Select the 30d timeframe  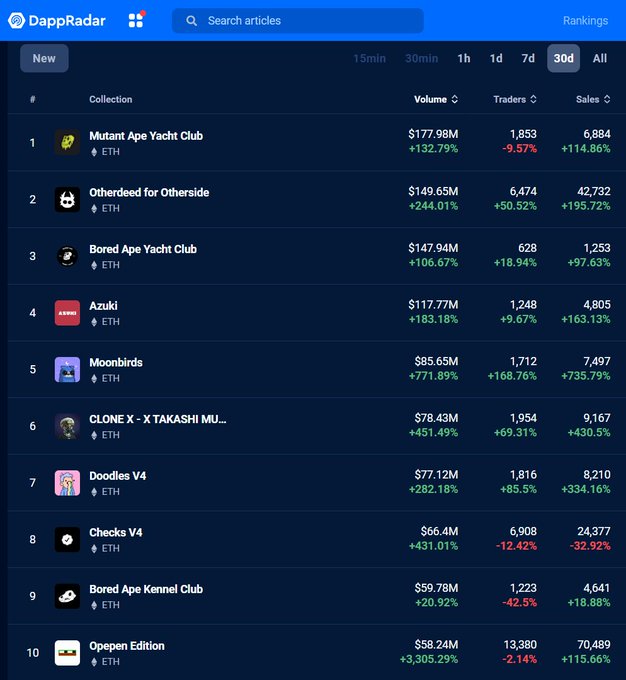click(x=564, y=58)
